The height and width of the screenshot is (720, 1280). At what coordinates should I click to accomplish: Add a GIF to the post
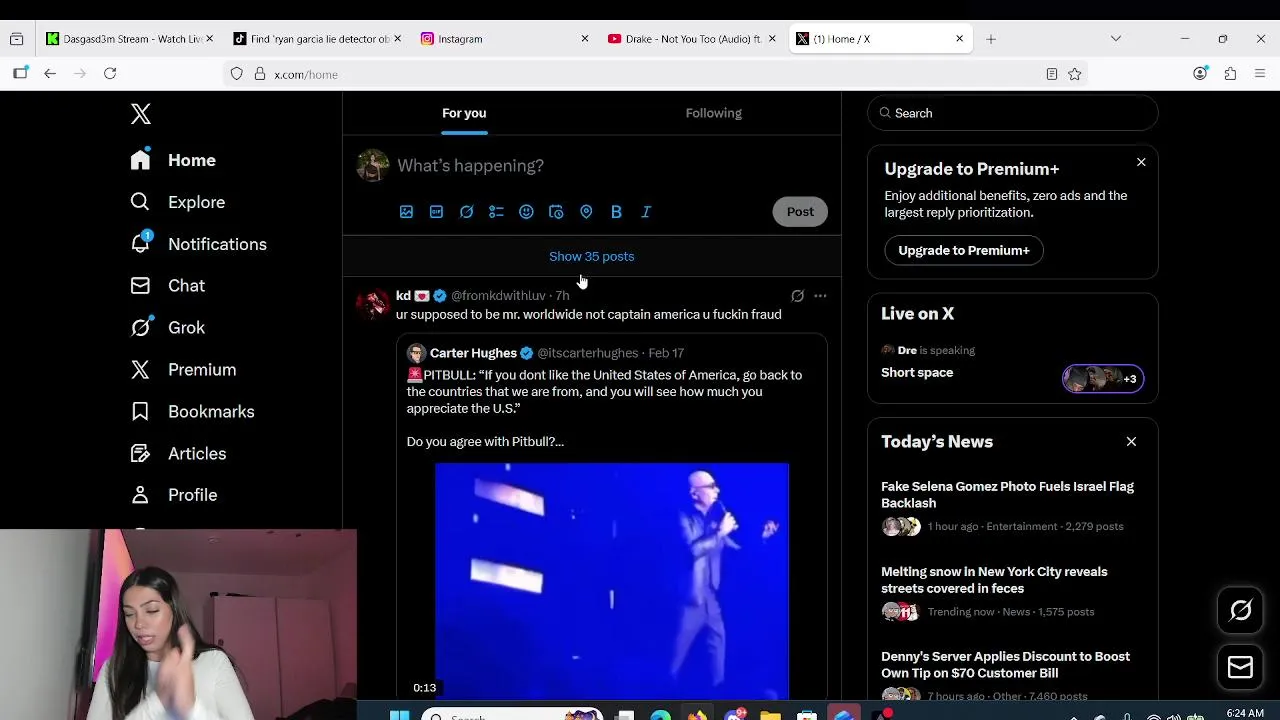pos(436,212)
